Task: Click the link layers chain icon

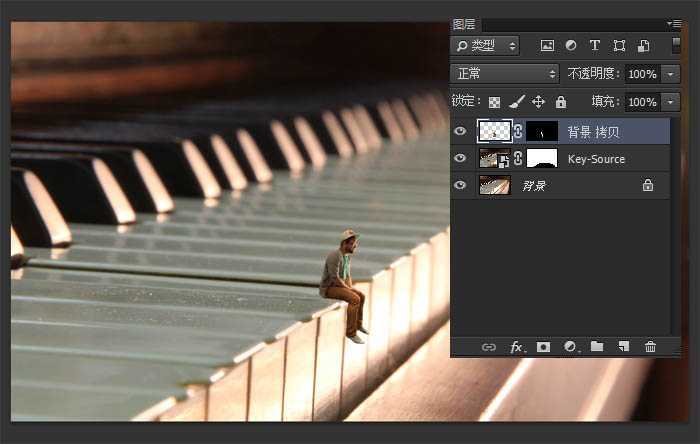Action: coord(489,347)
